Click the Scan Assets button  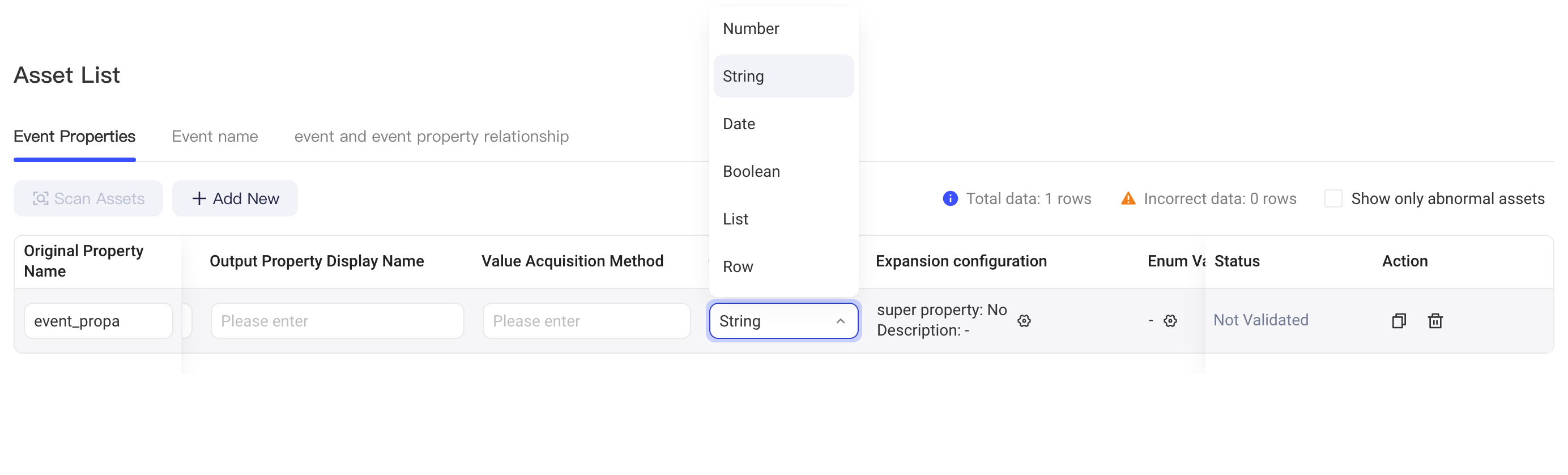[88, 198]
